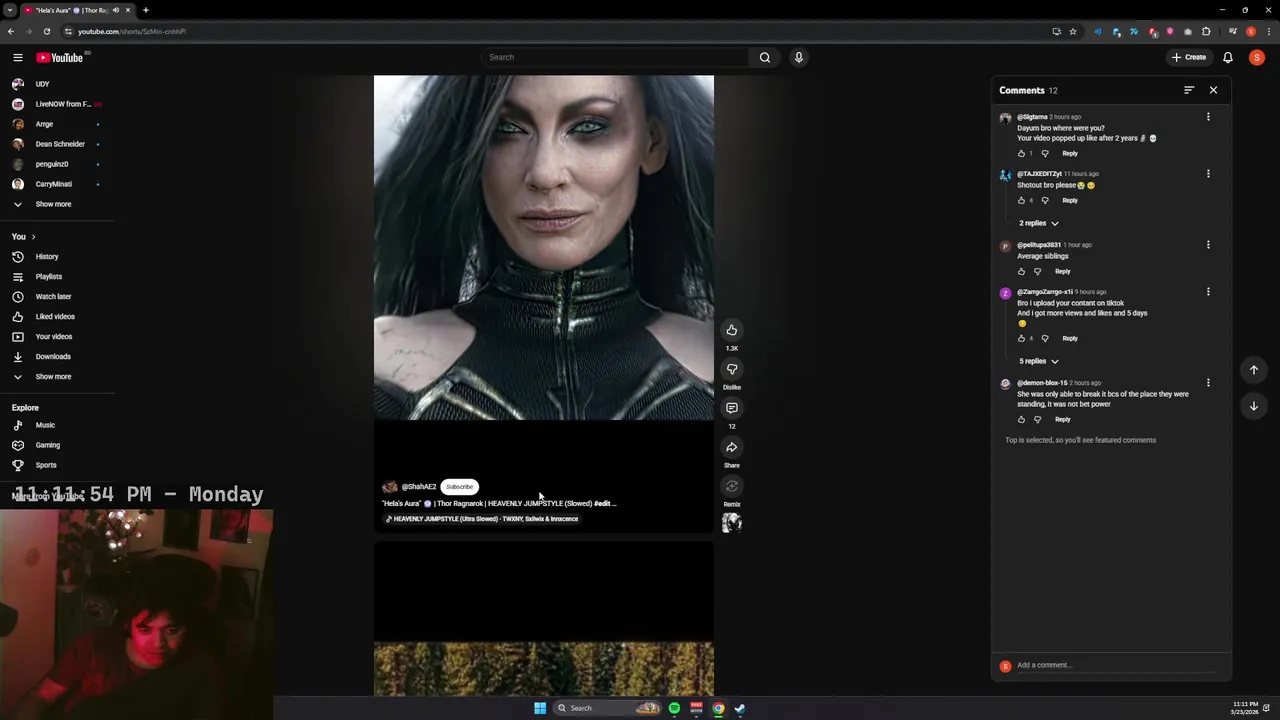Image resolution: width=1280 pixels, height=720 pixels.
Task: Close the Comments panel
Action: [1213, 90]
